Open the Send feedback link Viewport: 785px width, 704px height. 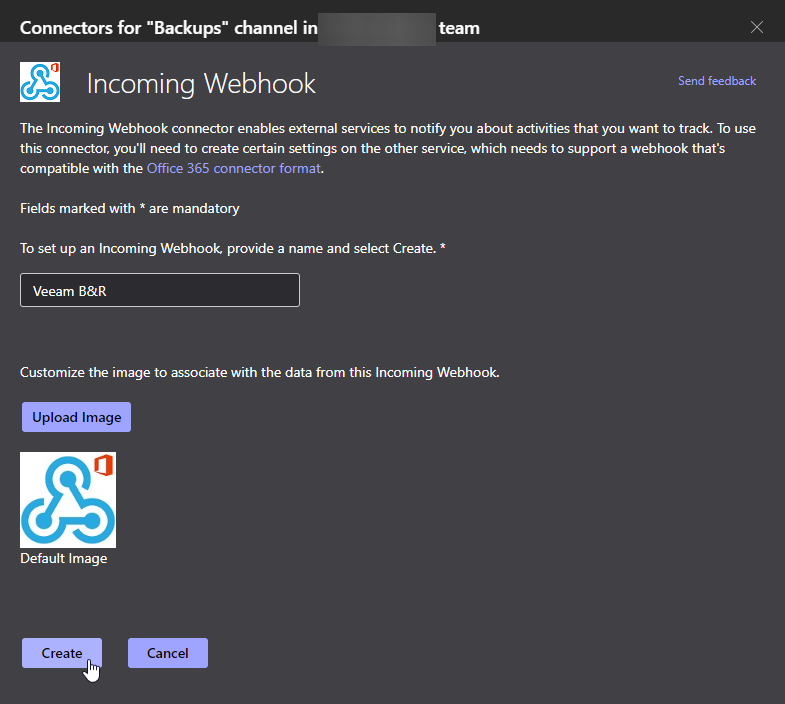point(717,81)
